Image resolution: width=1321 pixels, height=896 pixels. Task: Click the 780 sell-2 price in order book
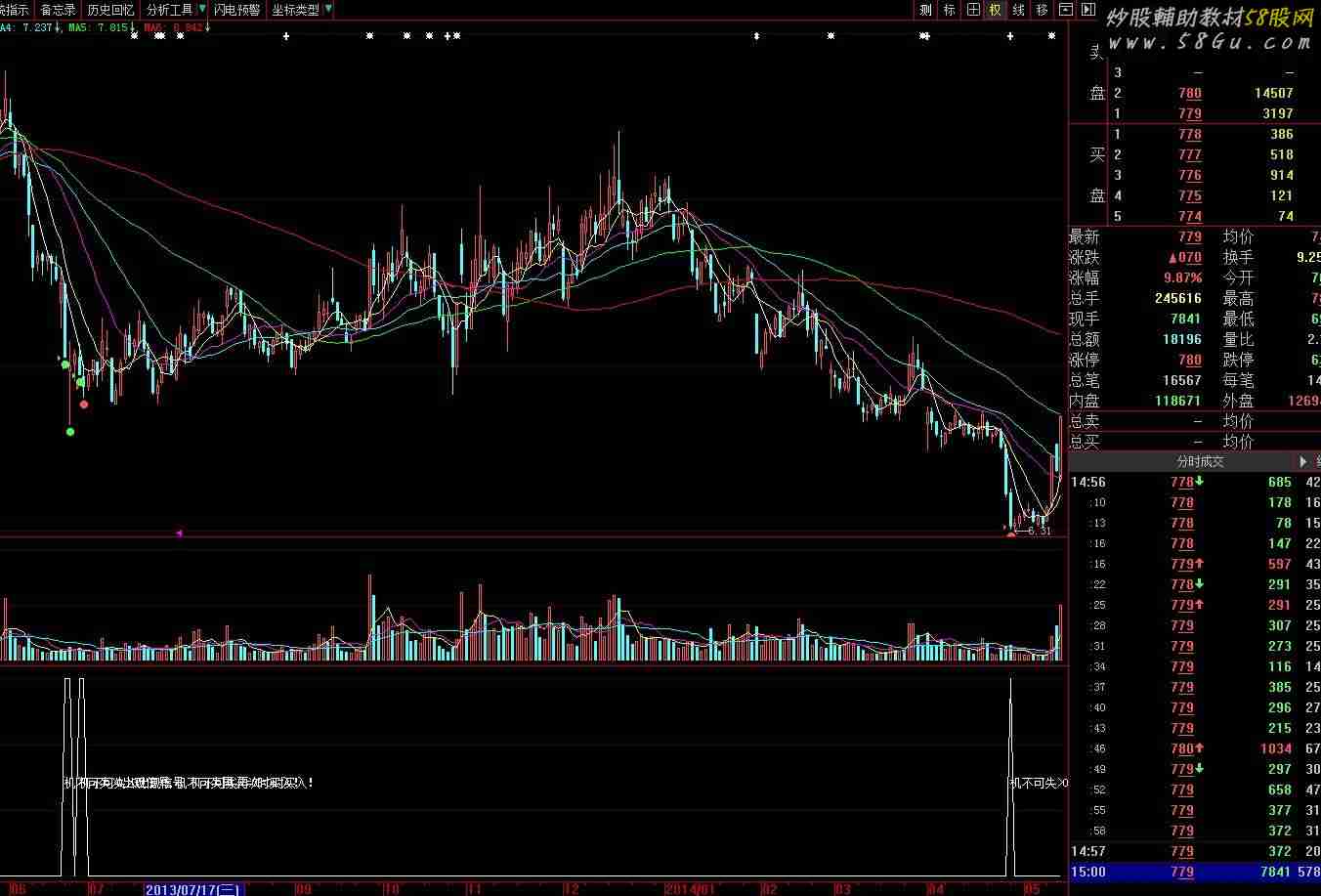click(1189, 93)
